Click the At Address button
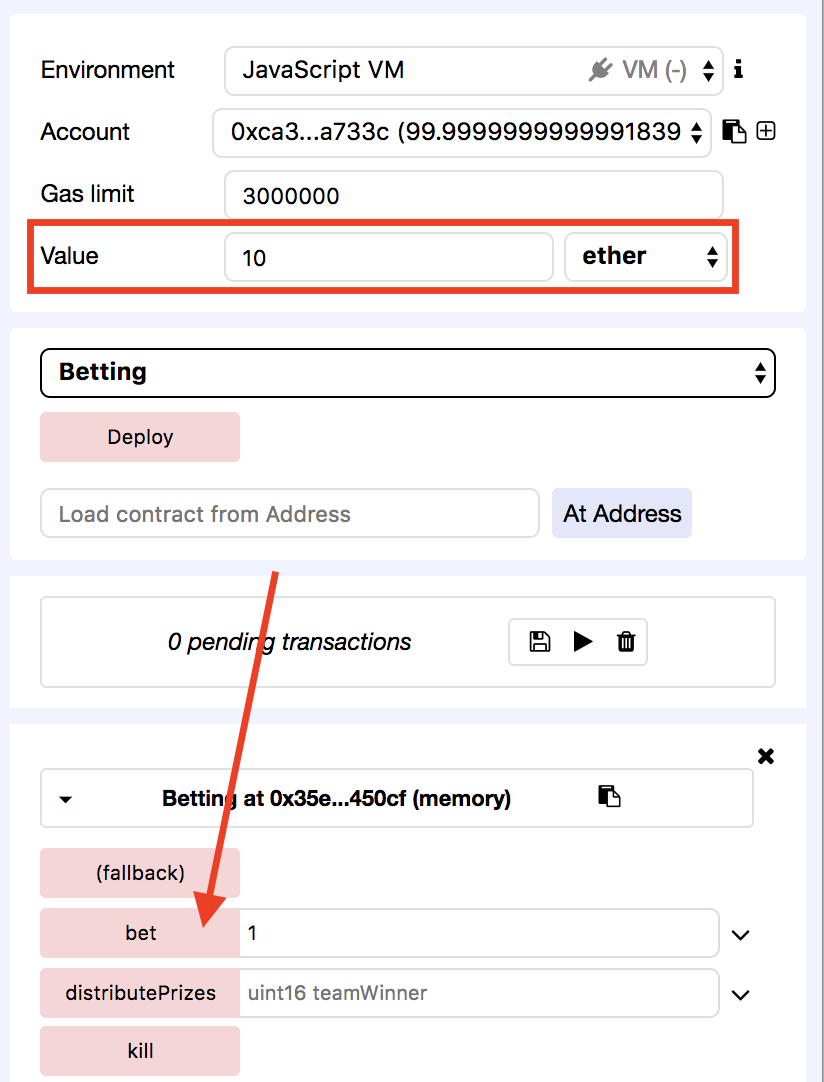Image resolution: width=824 pixels, height=1082 pixels. (622, 513)
